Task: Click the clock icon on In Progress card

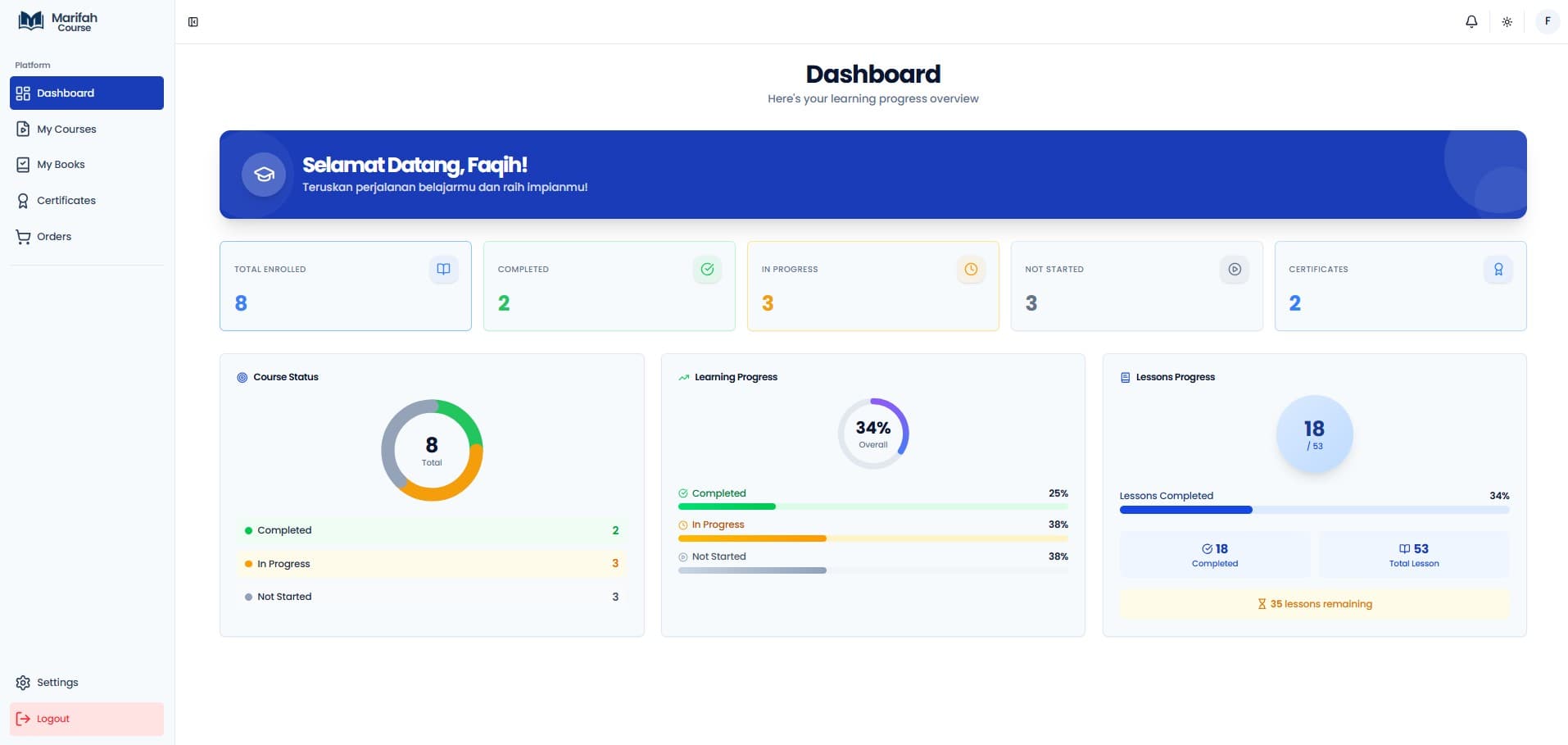Action: pyautogui.click(x=971, y=269)
